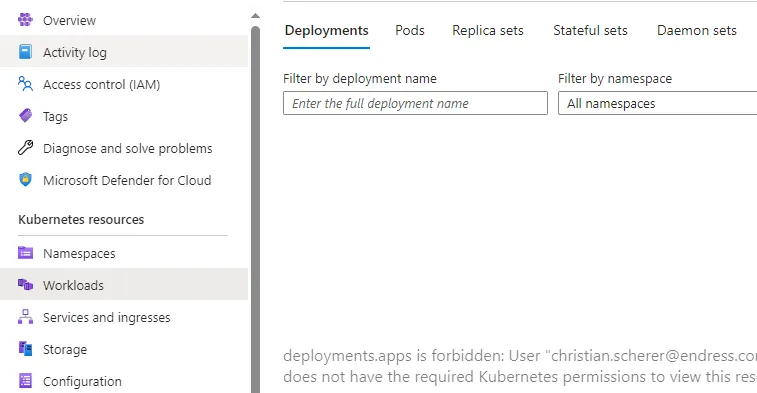The width and height of the screenshot is (757, 393).
Task: Click the Services and ingresses network icon
Action: click(25, 317)
